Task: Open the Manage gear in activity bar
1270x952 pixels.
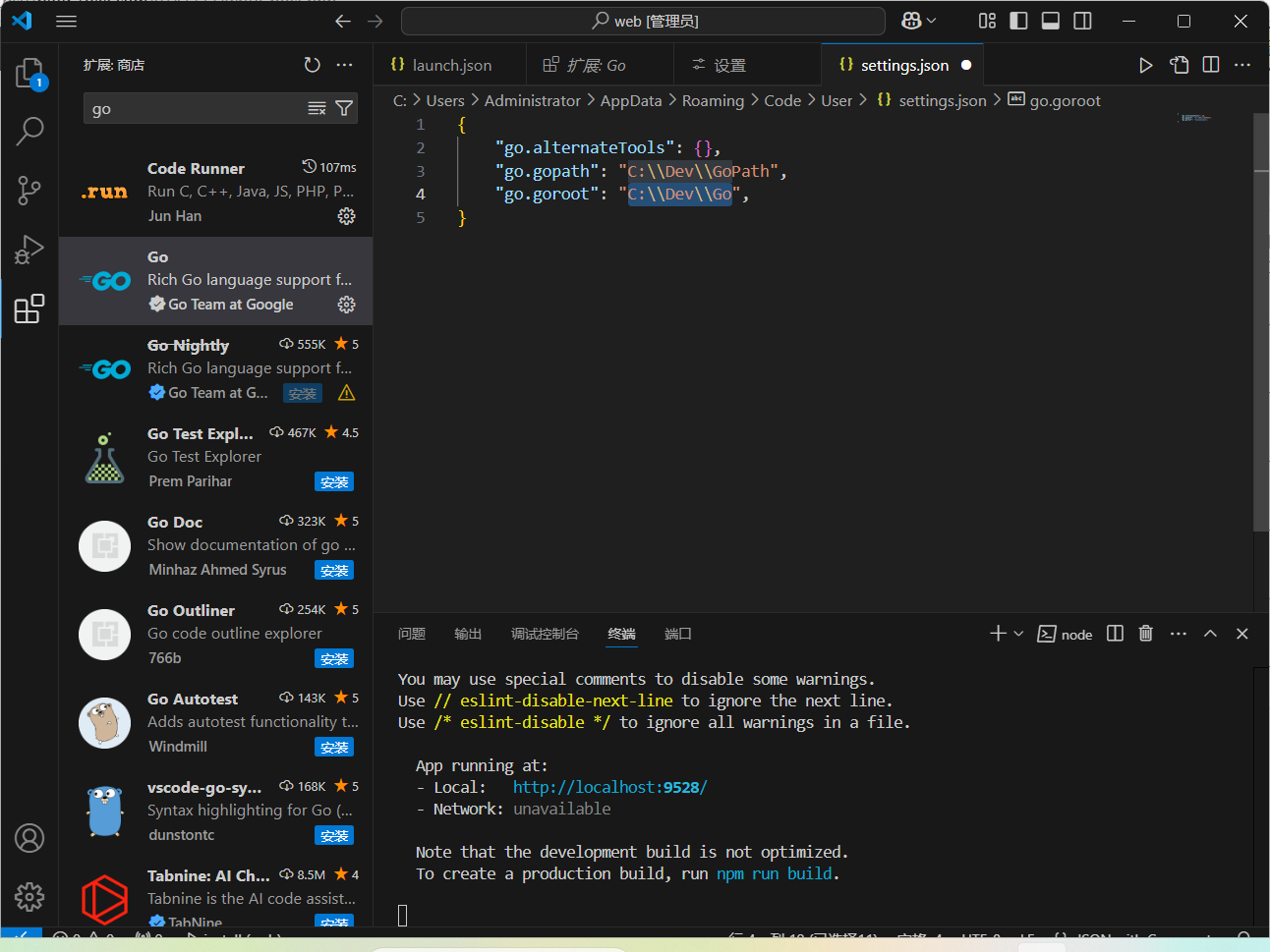Action: (29, 896)
